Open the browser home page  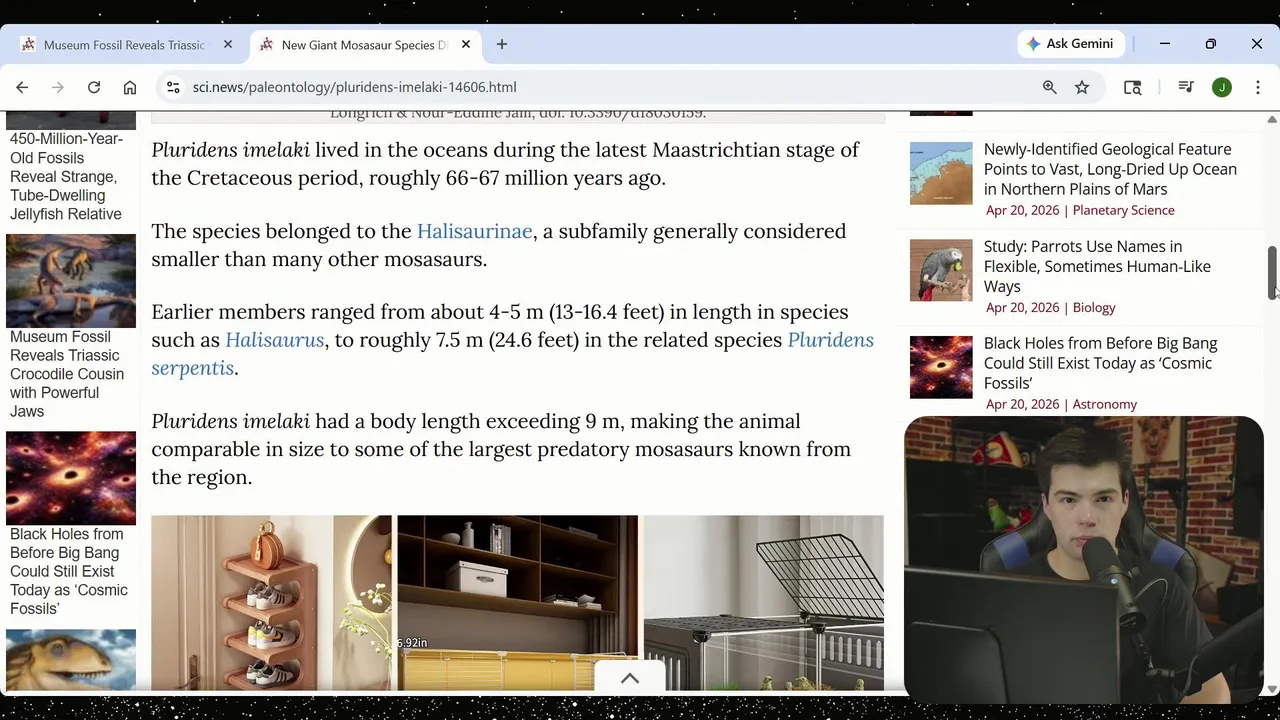(x=130, y=87)
